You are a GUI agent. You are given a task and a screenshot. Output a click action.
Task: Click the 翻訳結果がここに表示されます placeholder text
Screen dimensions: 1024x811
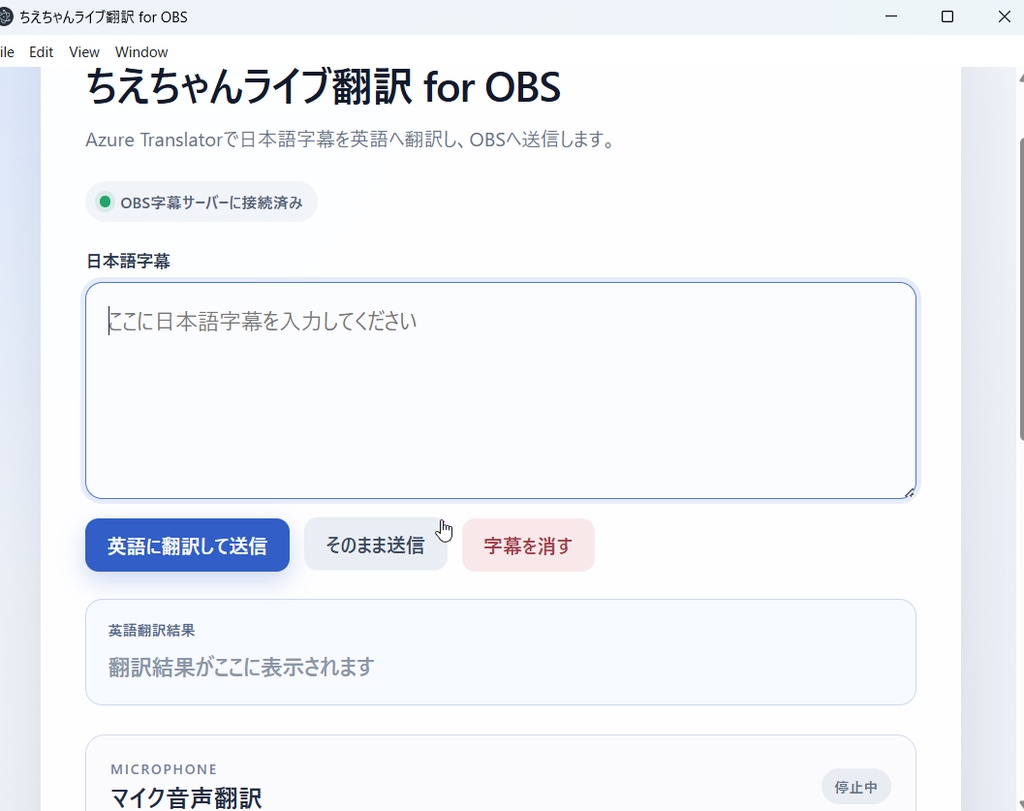click(241, 667)
